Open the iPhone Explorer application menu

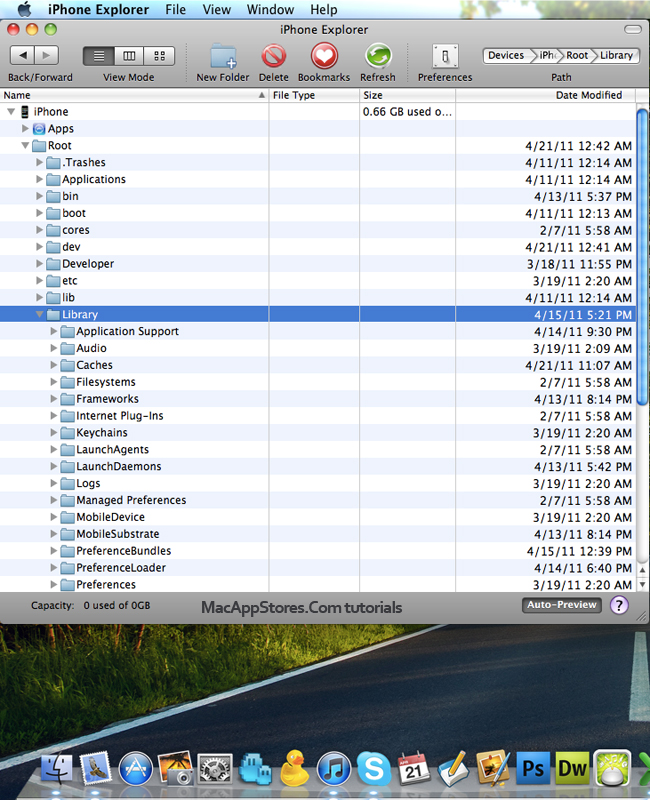pos(98,9)
